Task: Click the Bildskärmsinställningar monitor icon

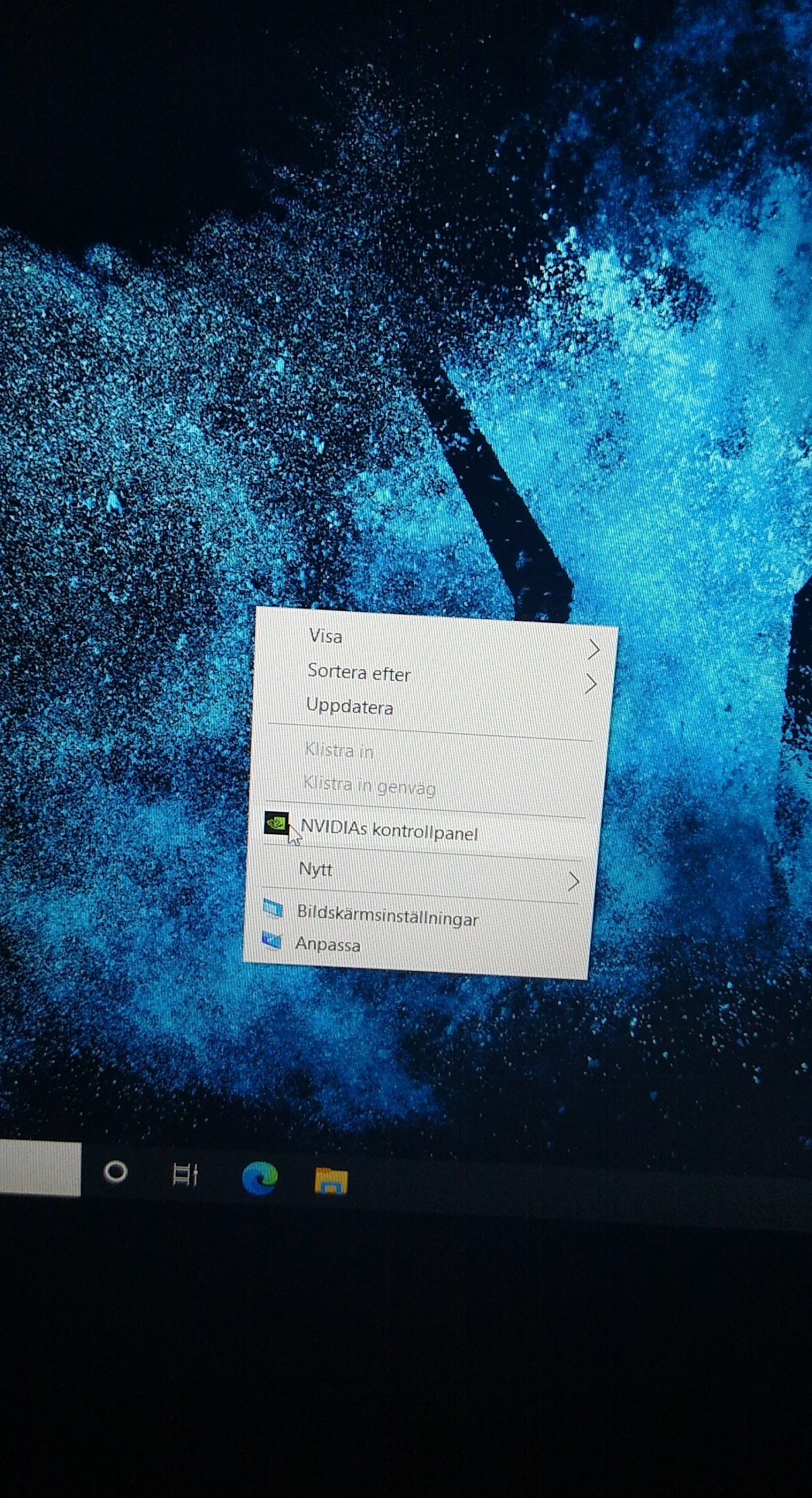Action: click(x=272, y=909)
